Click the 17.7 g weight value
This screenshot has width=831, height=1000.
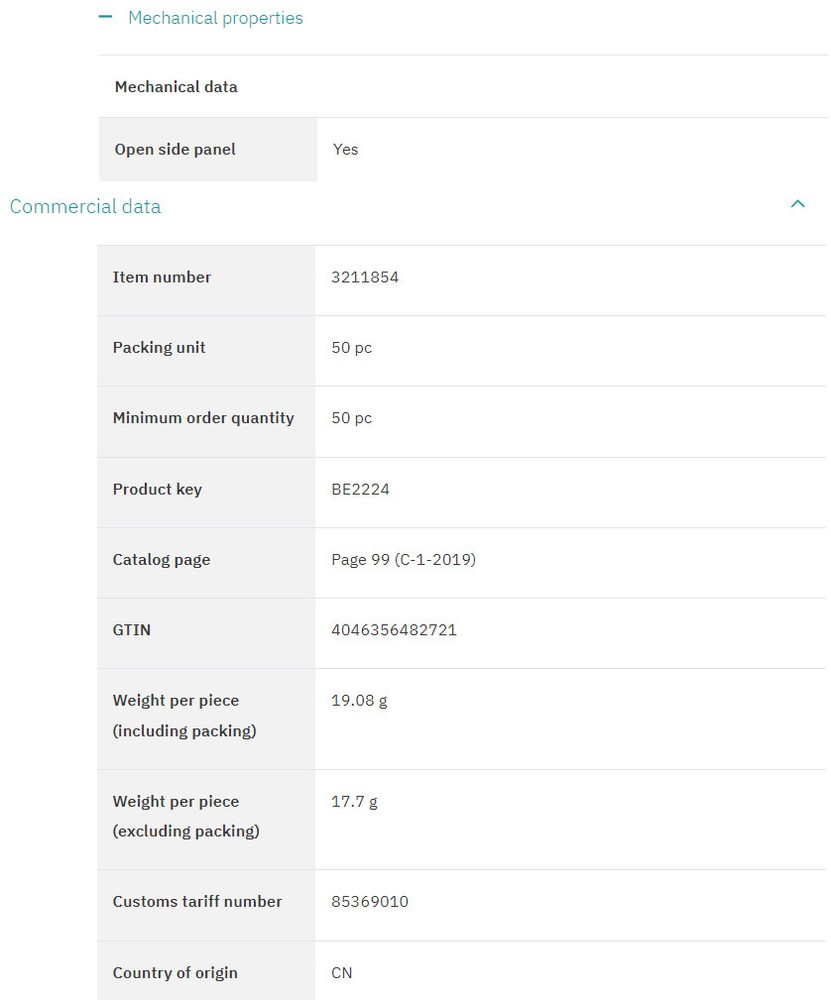354,801
